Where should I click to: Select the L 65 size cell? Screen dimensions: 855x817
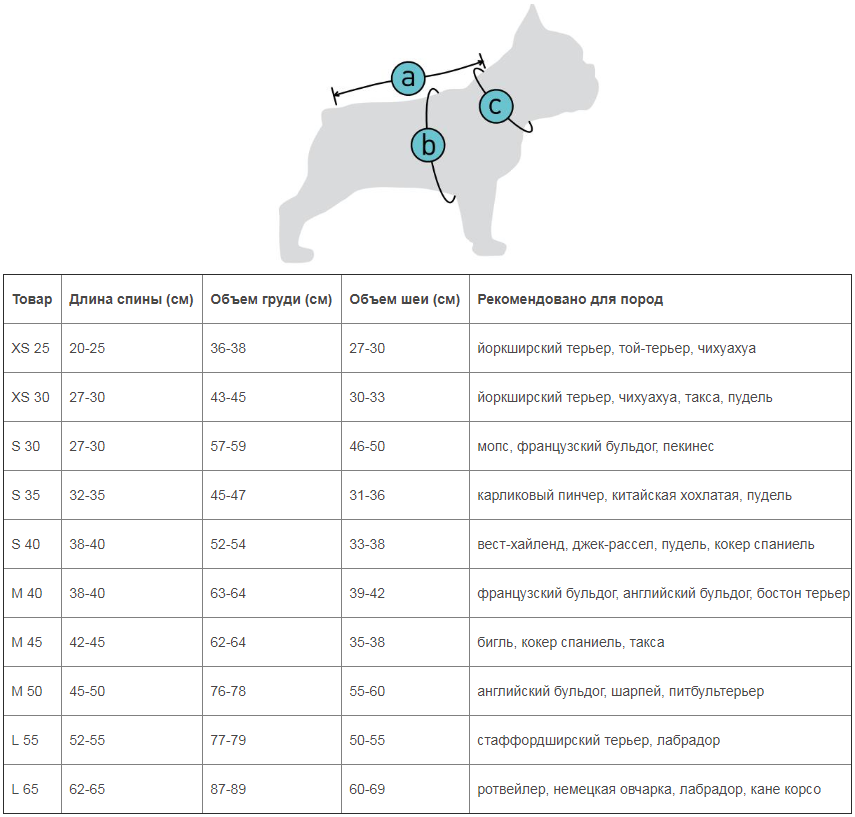click(26, 790)
